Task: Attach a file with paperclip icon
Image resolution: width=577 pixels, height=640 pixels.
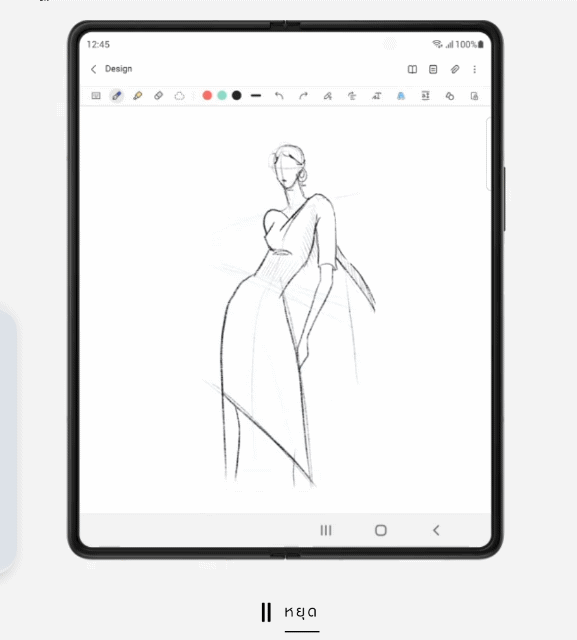Action: (455, 69)
